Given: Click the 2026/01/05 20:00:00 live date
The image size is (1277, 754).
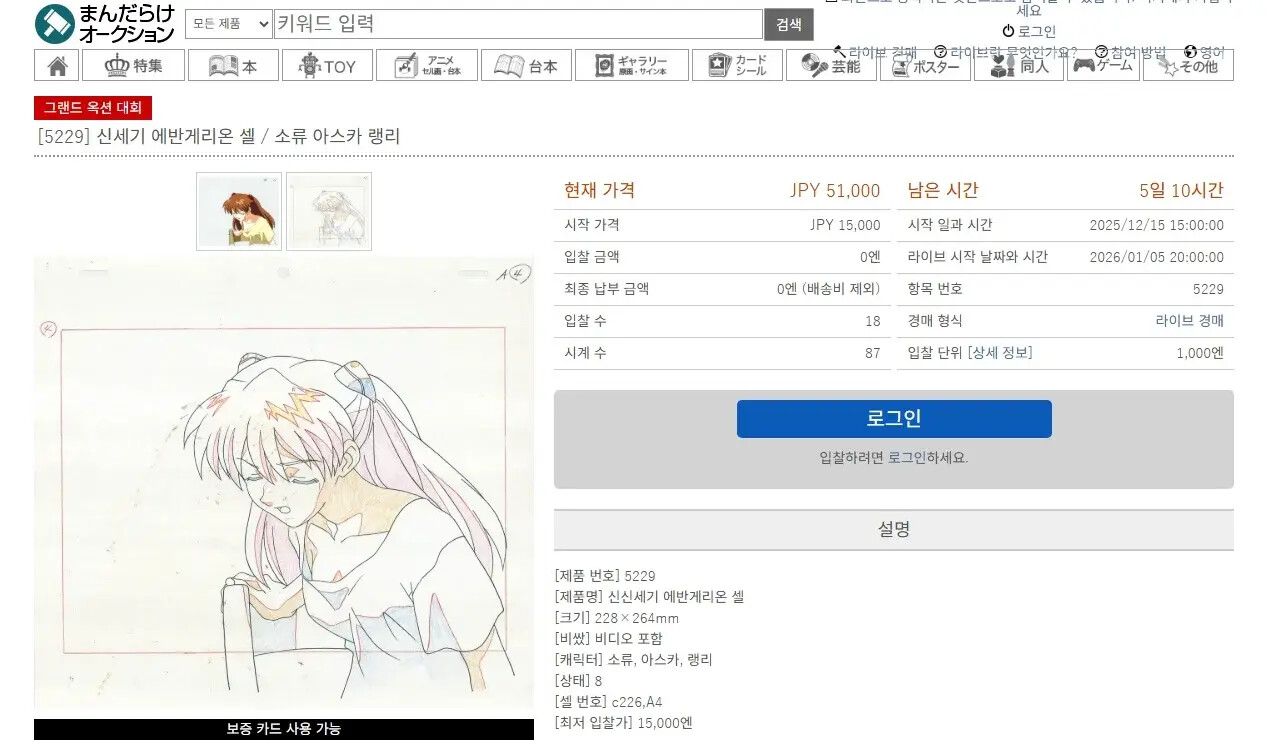Looking at the screenshot, I should (1156, 257).
